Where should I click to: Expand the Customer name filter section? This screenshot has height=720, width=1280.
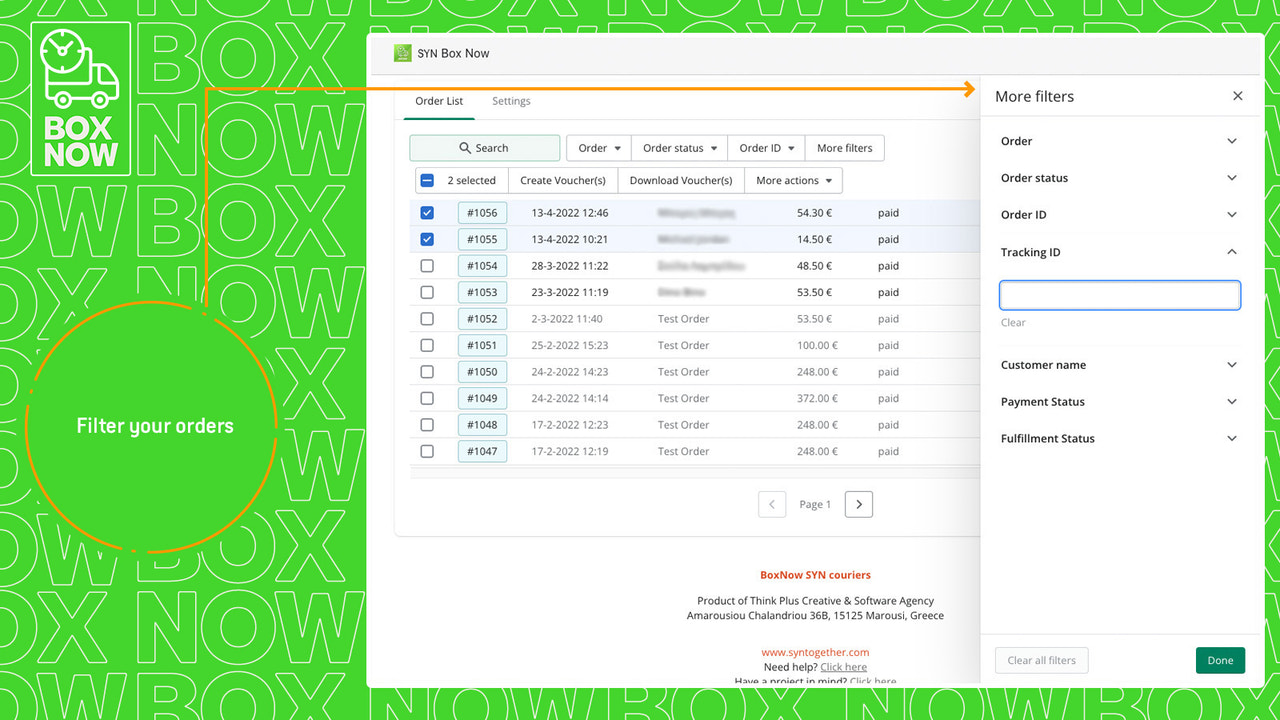coord(1119,365)
